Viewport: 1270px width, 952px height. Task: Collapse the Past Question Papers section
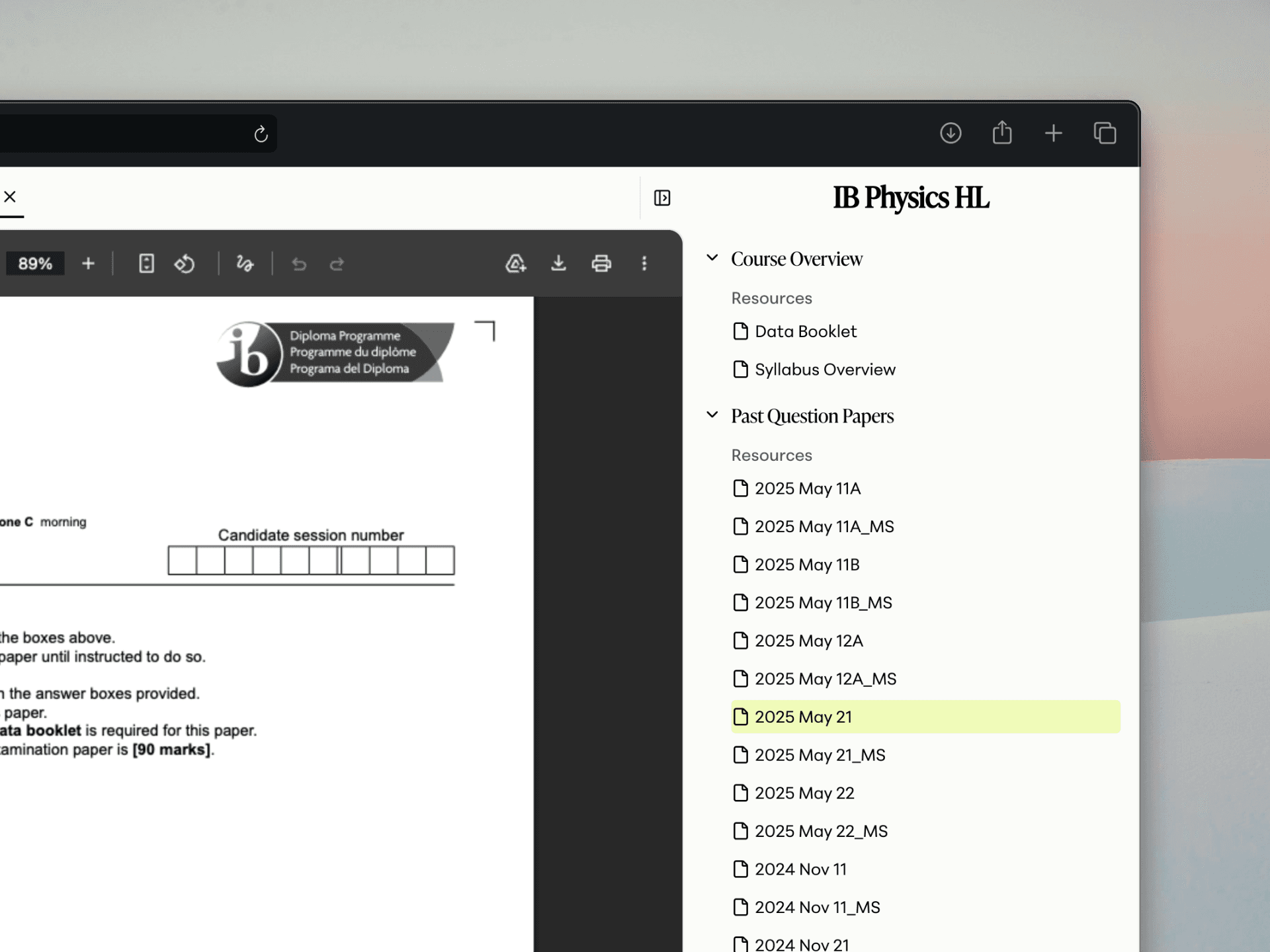[x=712, y=415]
